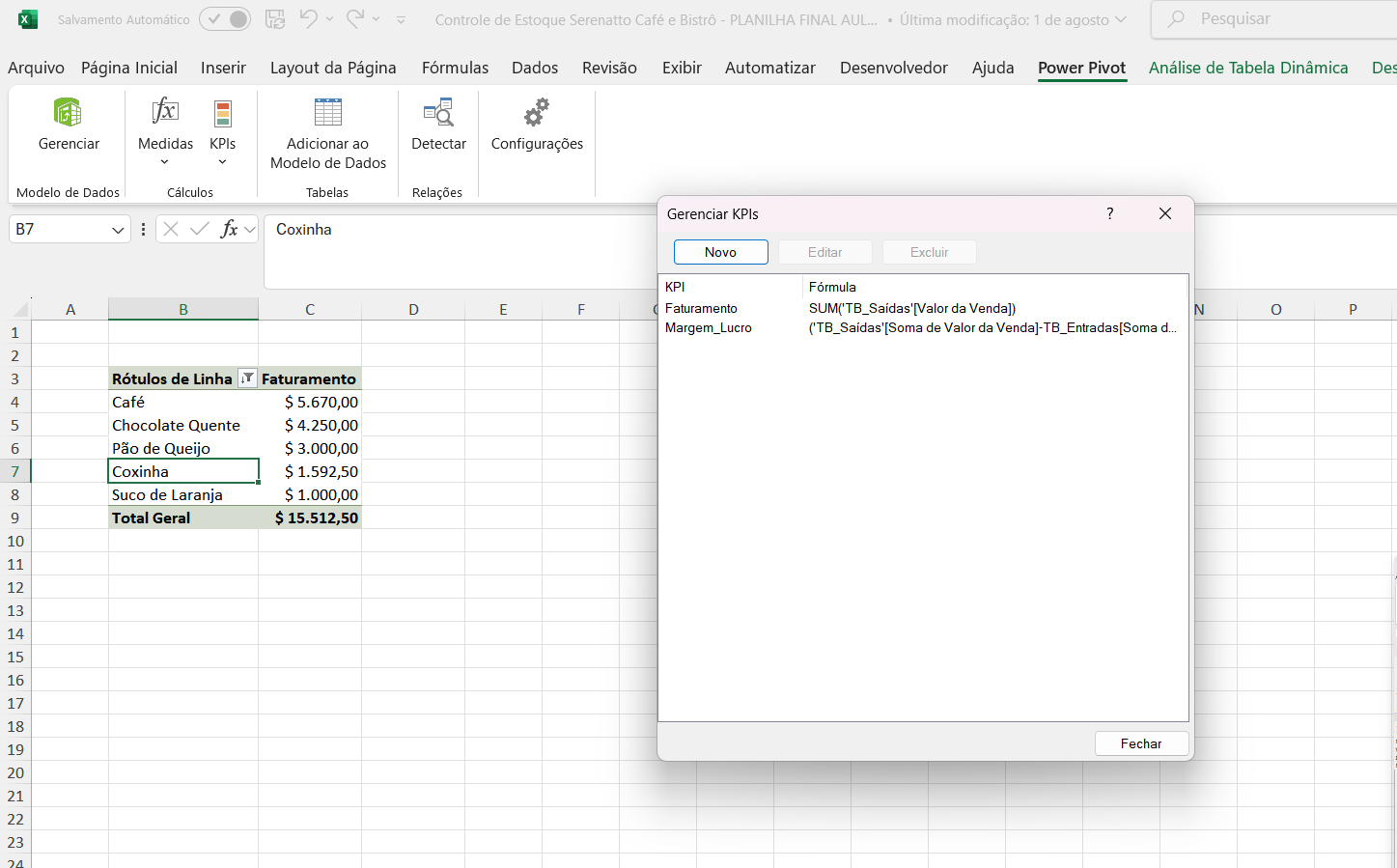Screen dimensions: 1397x868
Task: Click the Total Geral cell
Action: pyautogui.click(x=183, y=518)
